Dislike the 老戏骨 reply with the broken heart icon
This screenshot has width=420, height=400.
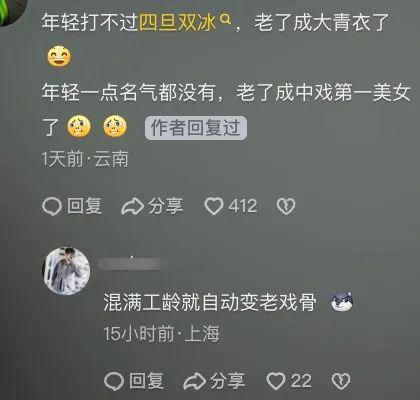(x=341, y=381)
